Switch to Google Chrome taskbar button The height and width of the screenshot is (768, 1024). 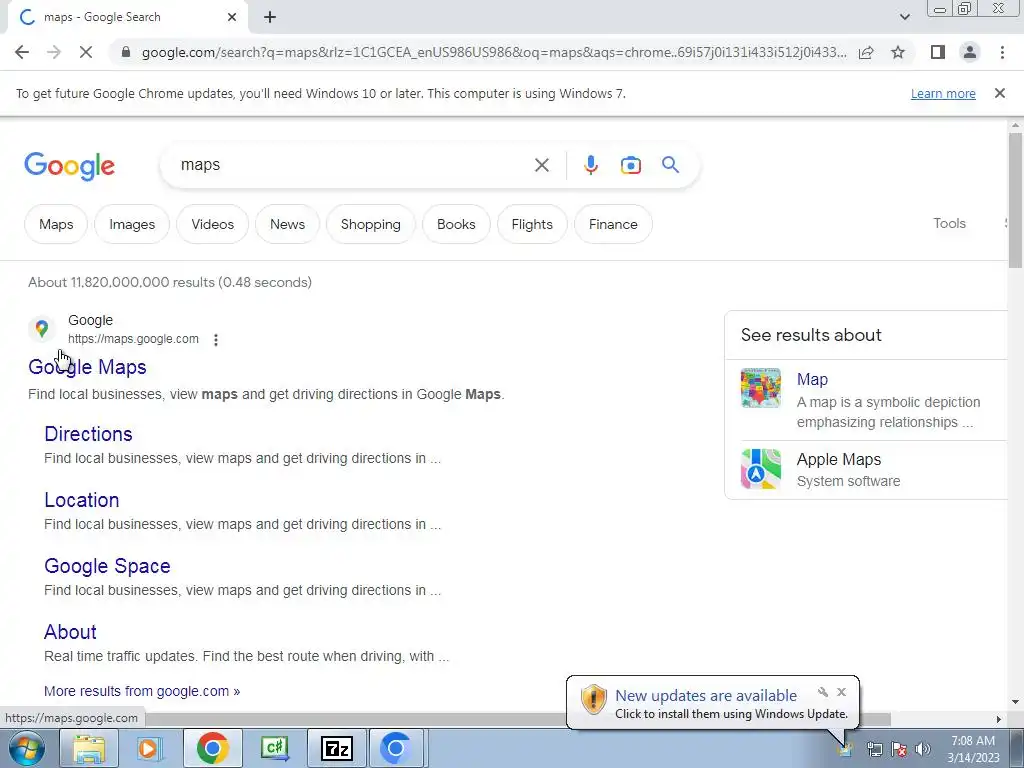pyautogui.click(x=212, y=748)
